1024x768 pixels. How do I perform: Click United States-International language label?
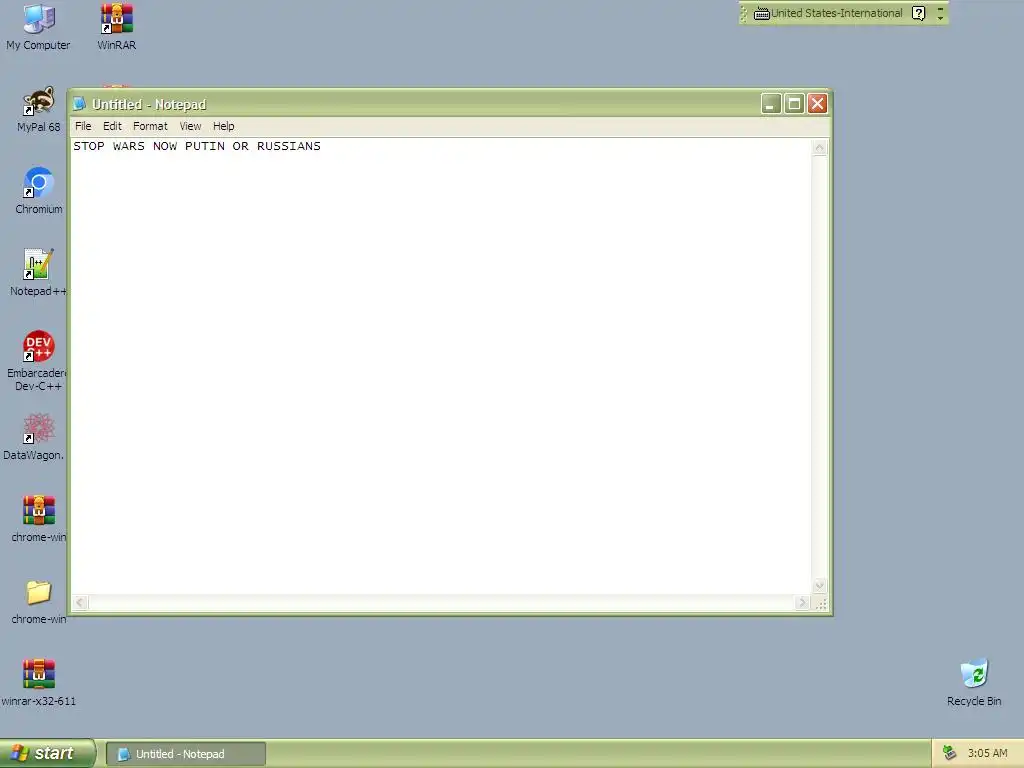837,13
